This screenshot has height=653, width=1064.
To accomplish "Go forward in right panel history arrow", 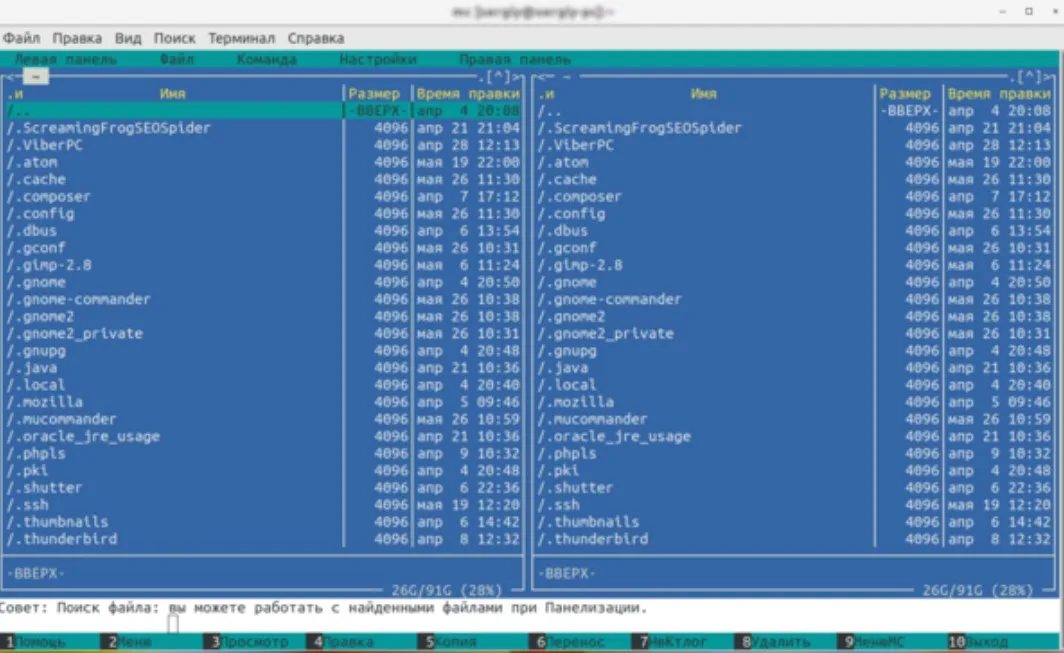I will [x=1048, y=76].
